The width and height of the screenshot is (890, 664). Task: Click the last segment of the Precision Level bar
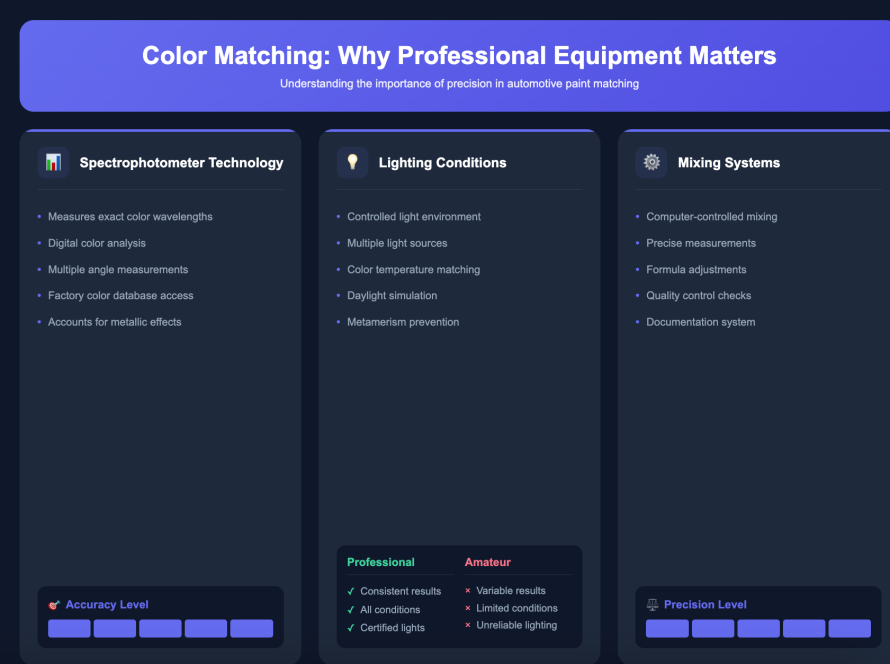point(849,628)
